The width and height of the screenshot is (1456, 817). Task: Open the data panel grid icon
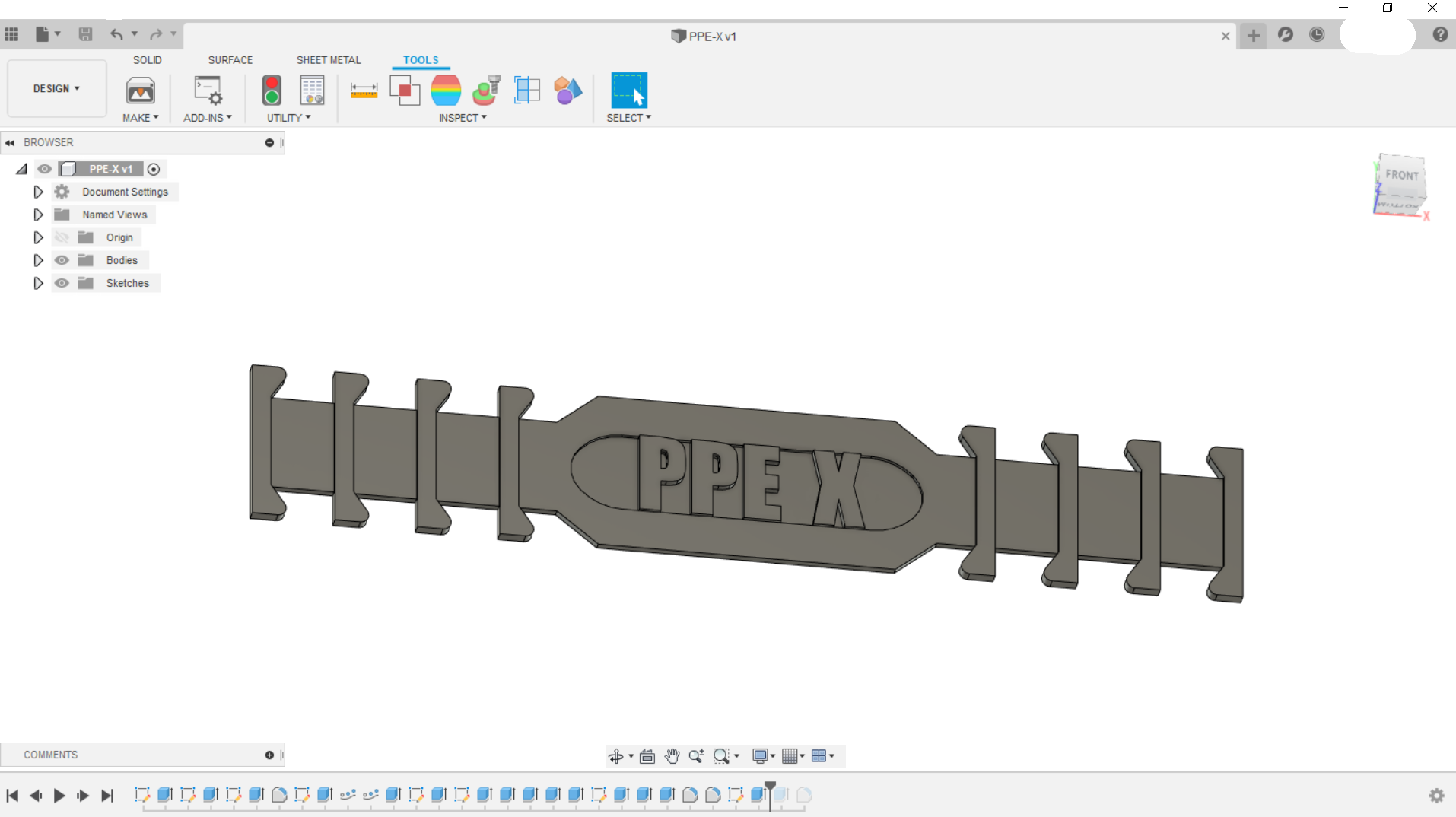[11, 34]
